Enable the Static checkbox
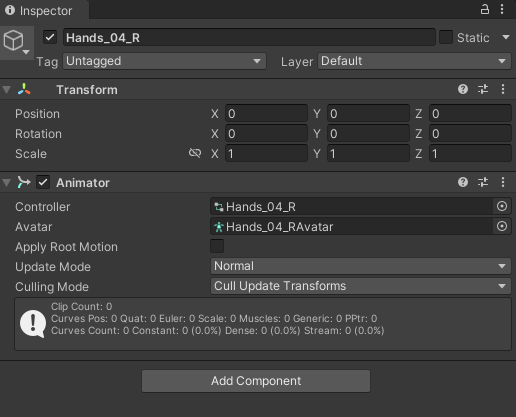The image size is (516, 417). pos(446,37)
